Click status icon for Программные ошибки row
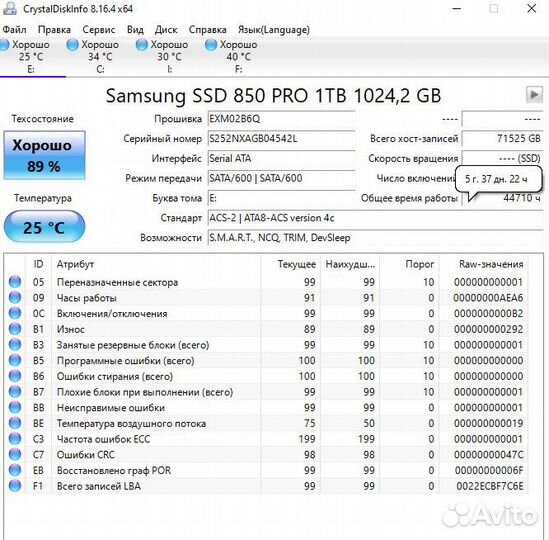 pos(15,360)
